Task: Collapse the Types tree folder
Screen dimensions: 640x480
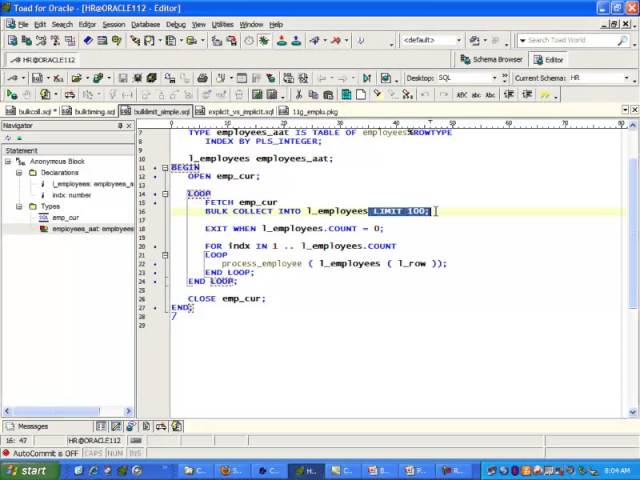Action: [x=19, y=207]
